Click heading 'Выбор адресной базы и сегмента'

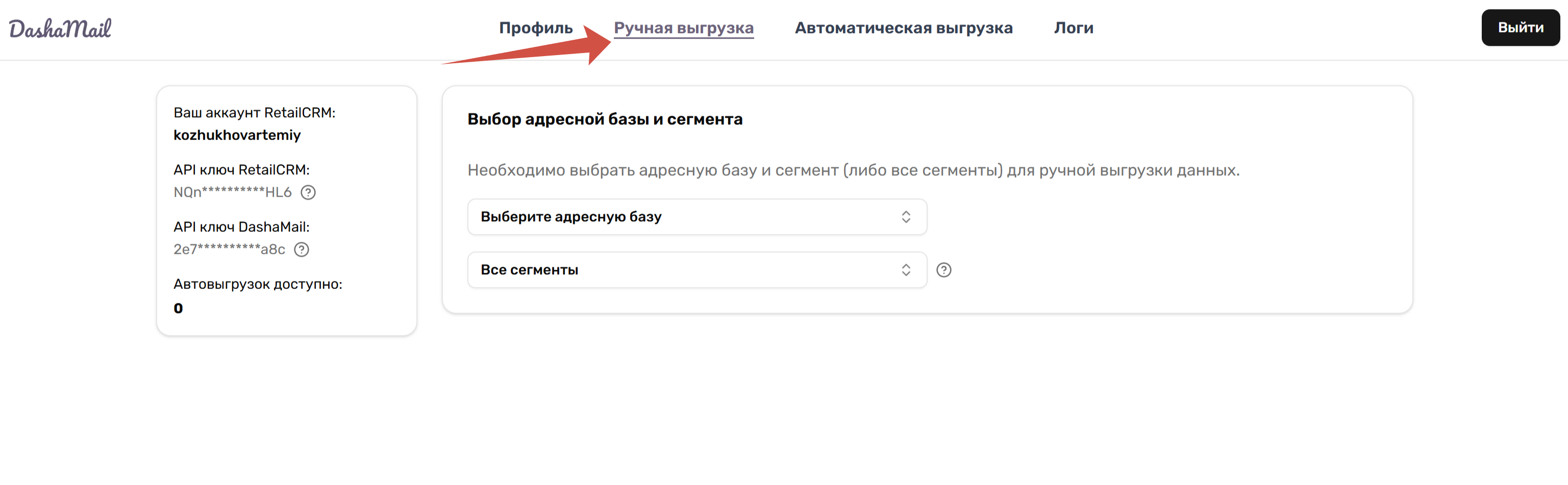605,119
